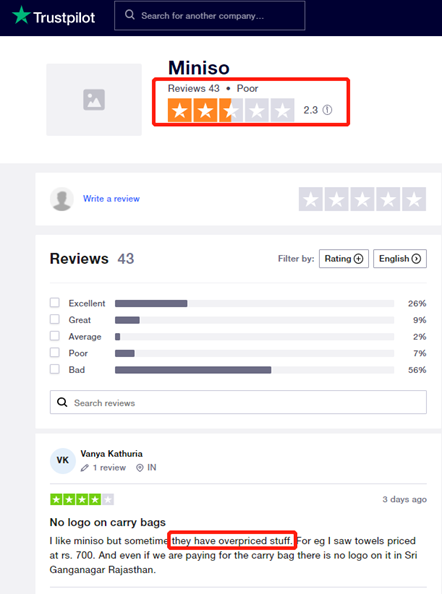The image size is (442, 594).
Task: Click the search reviews magnifier icon
Action: coord(62,402)
